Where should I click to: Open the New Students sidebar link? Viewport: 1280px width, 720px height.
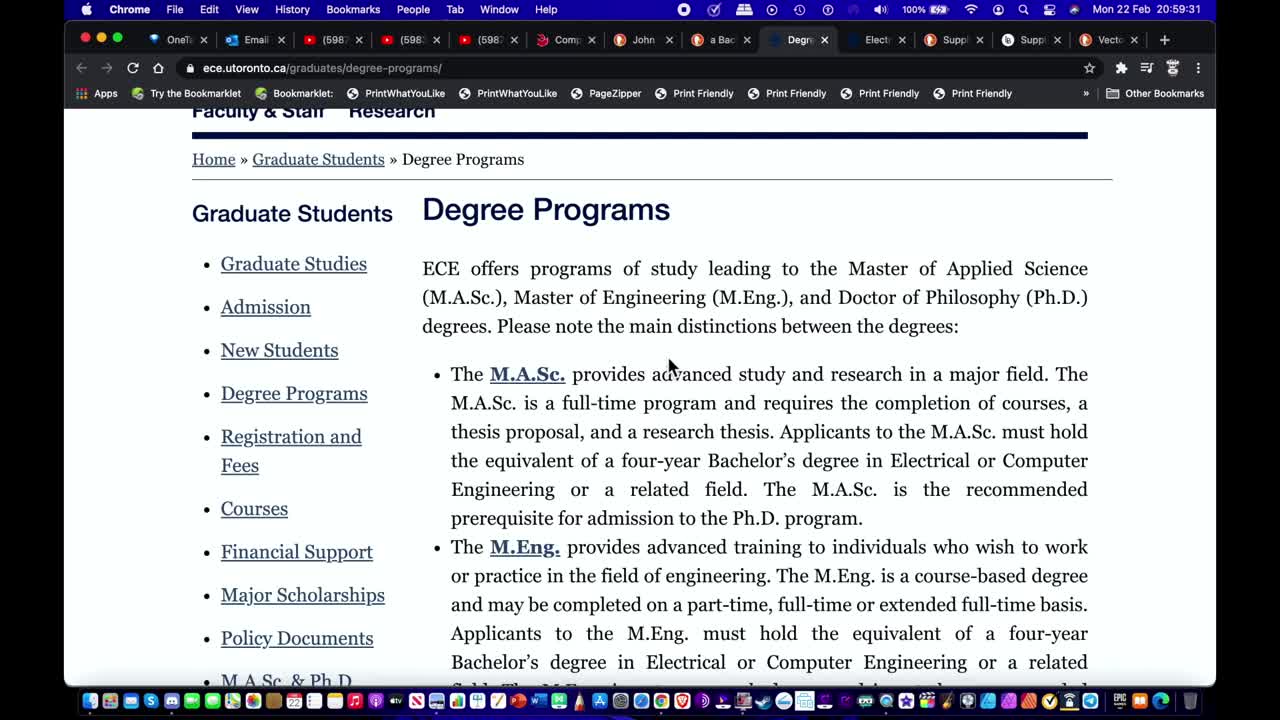click(x=280, y=350)
